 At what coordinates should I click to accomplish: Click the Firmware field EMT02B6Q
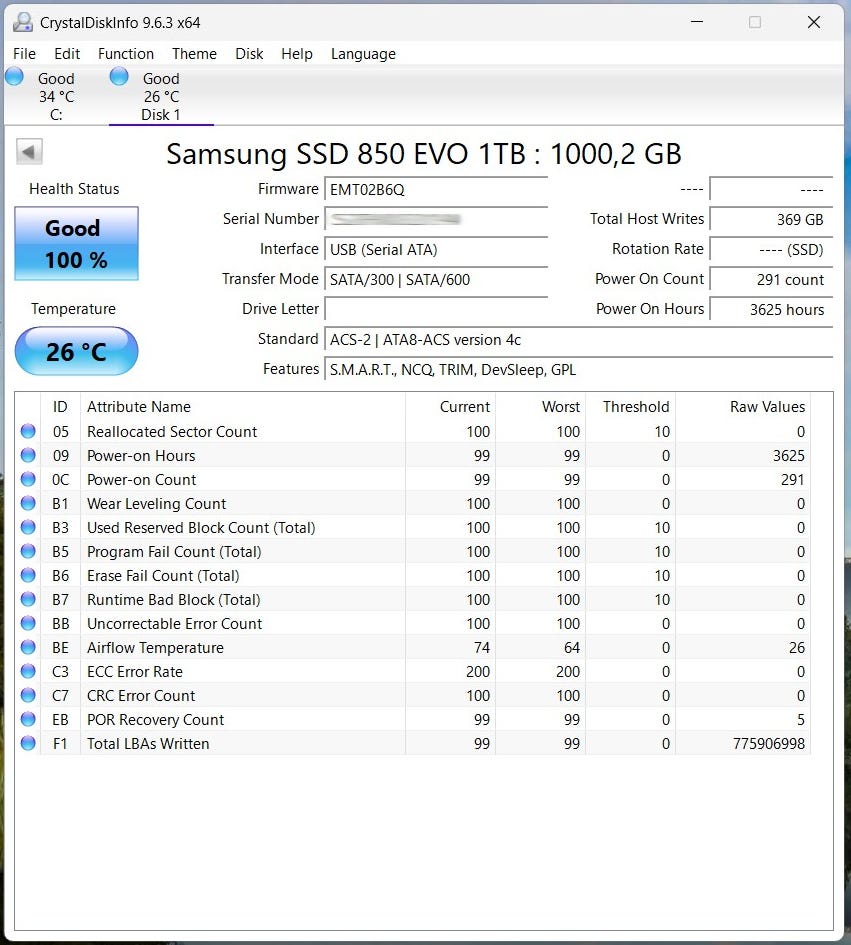[436, 189]
